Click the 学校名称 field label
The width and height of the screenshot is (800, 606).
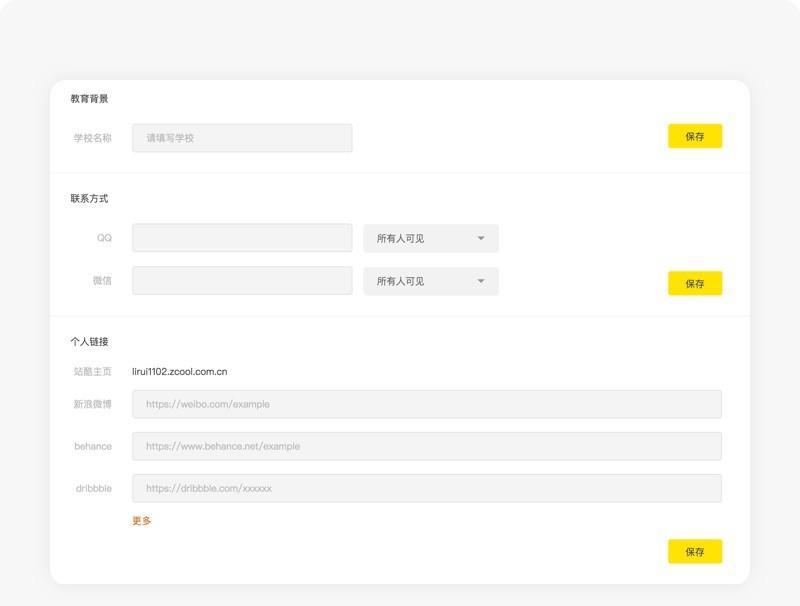pyautogui.click(x=92, y=138)
